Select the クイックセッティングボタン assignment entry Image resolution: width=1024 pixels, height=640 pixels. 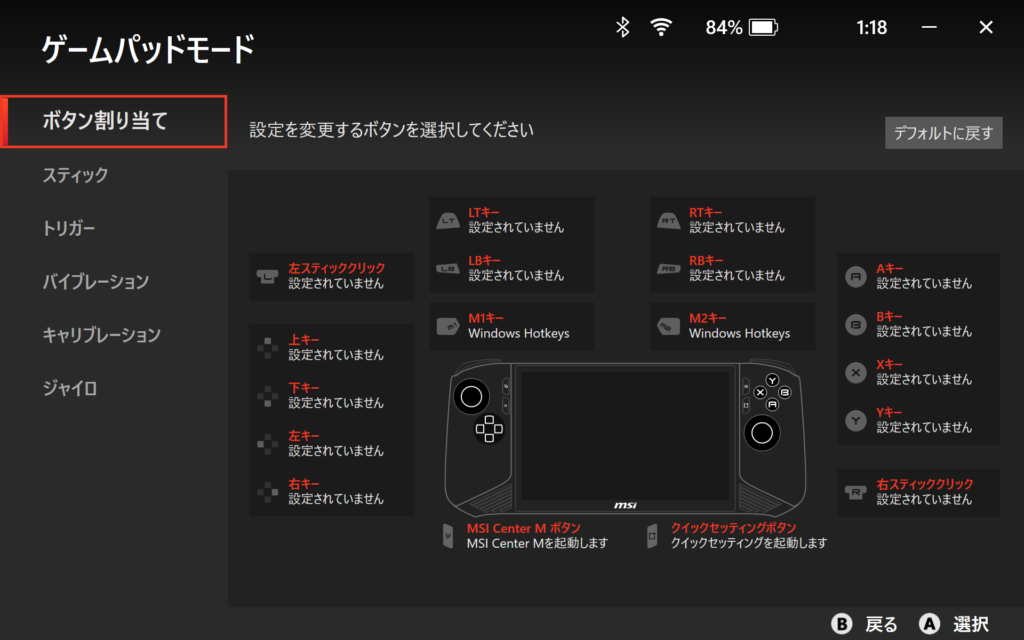(737, 536)
